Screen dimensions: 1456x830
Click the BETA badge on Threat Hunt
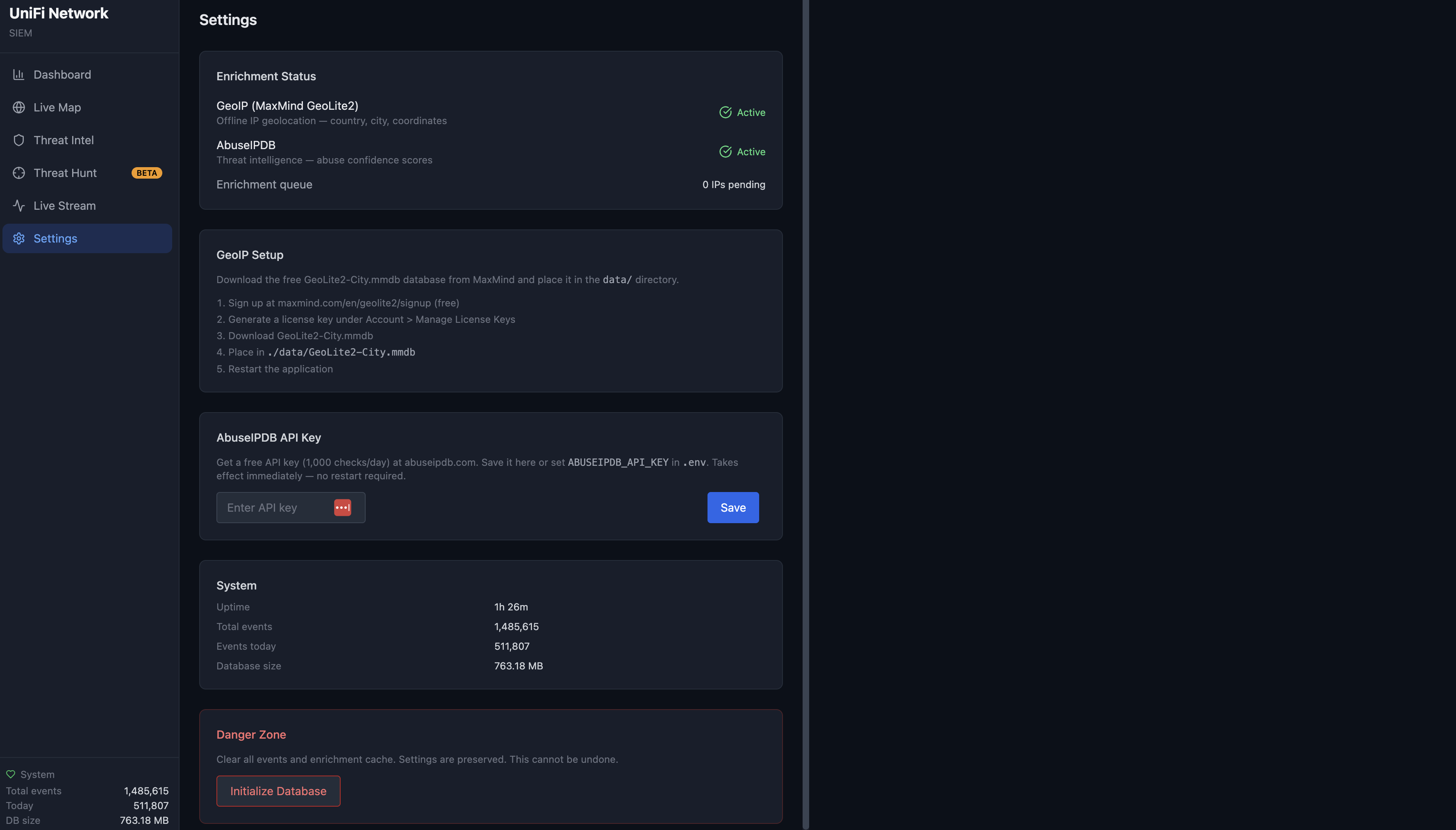click(147, 173)
